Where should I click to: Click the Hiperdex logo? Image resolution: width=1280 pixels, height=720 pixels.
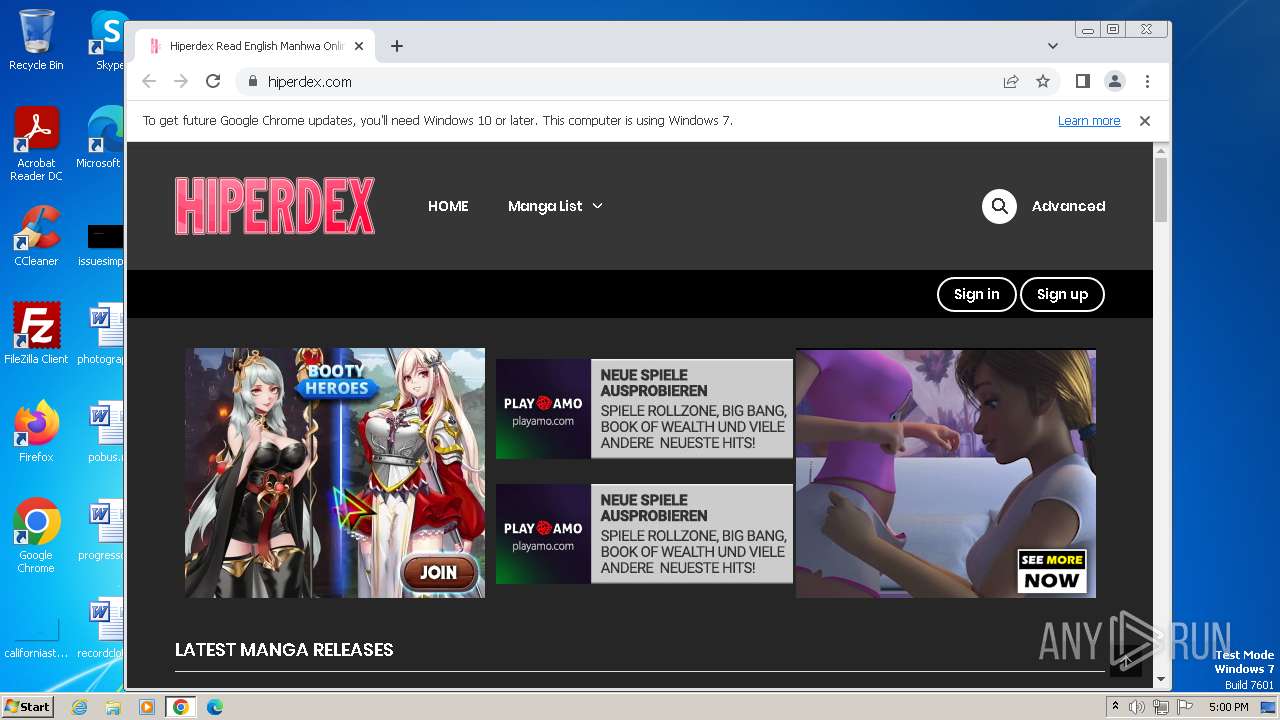[275, 206]
